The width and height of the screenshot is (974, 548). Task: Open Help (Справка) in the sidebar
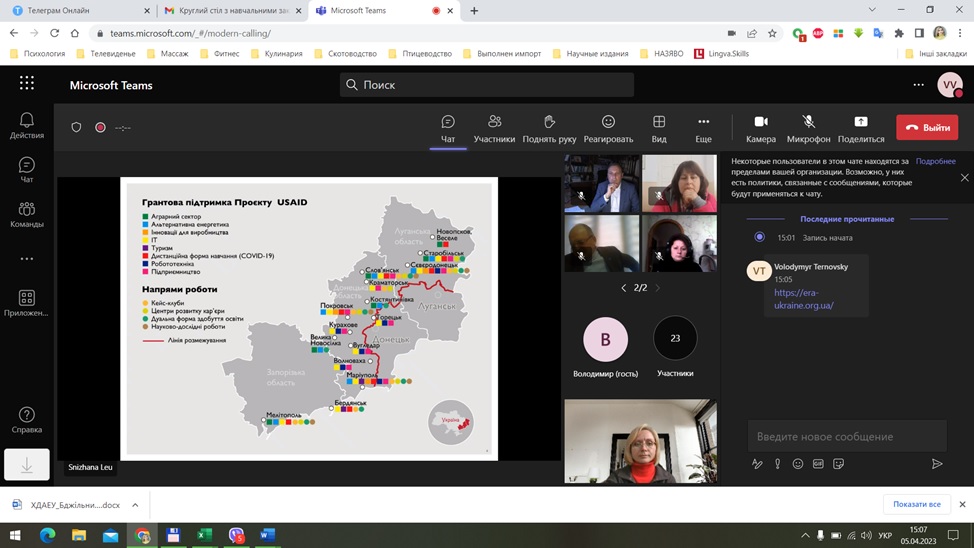point(27,420)
